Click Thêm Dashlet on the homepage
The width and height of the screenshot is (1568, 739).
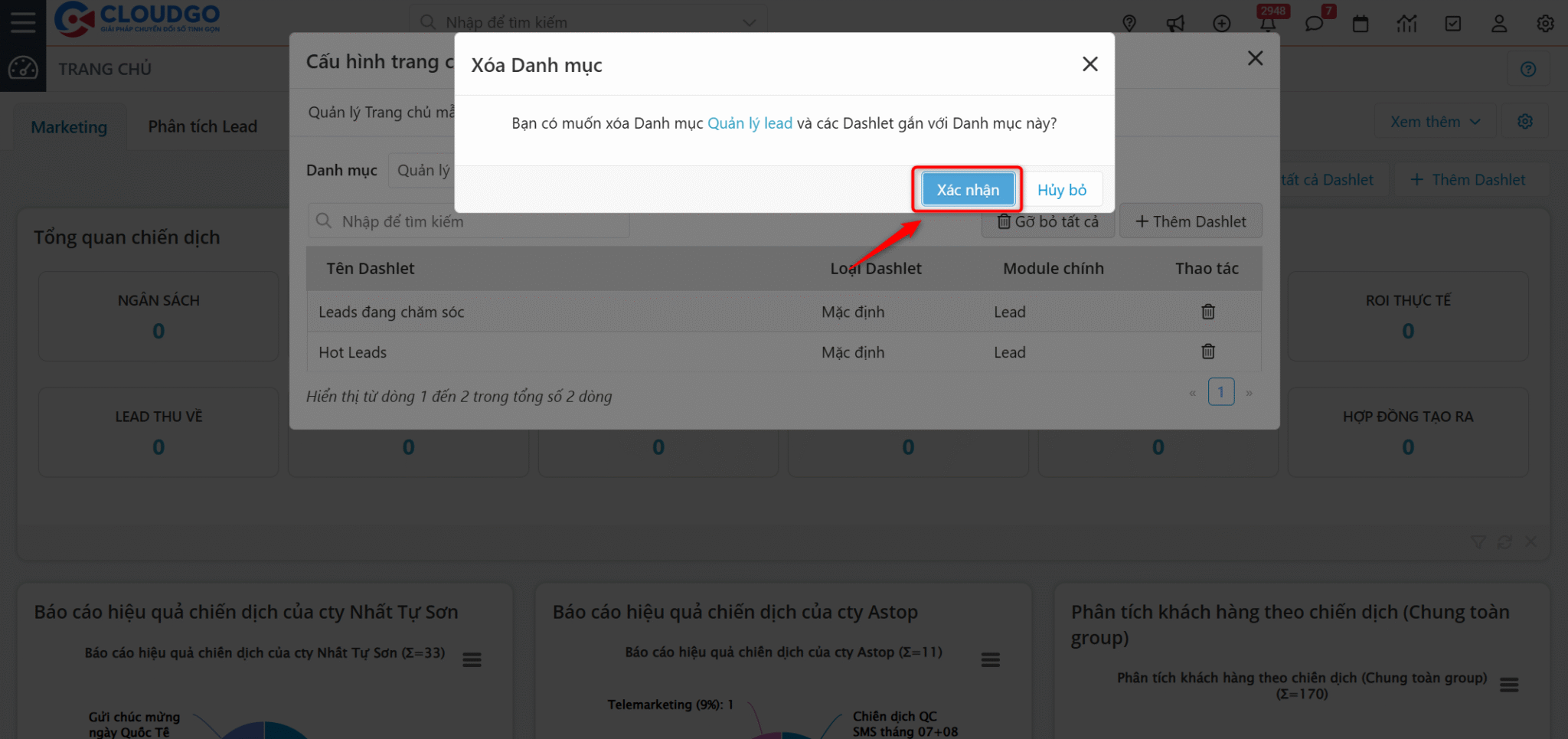tap(1468, 180)
